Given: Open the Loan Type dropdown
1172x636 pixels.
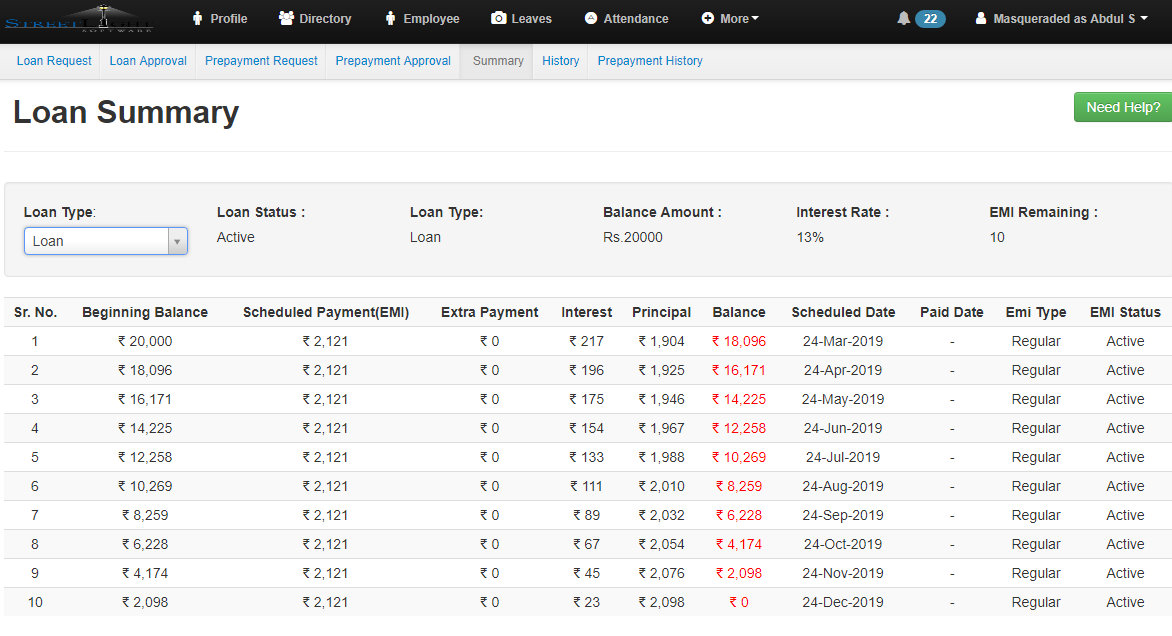Looking at the screenshot, I should click(x=106, y=241).
